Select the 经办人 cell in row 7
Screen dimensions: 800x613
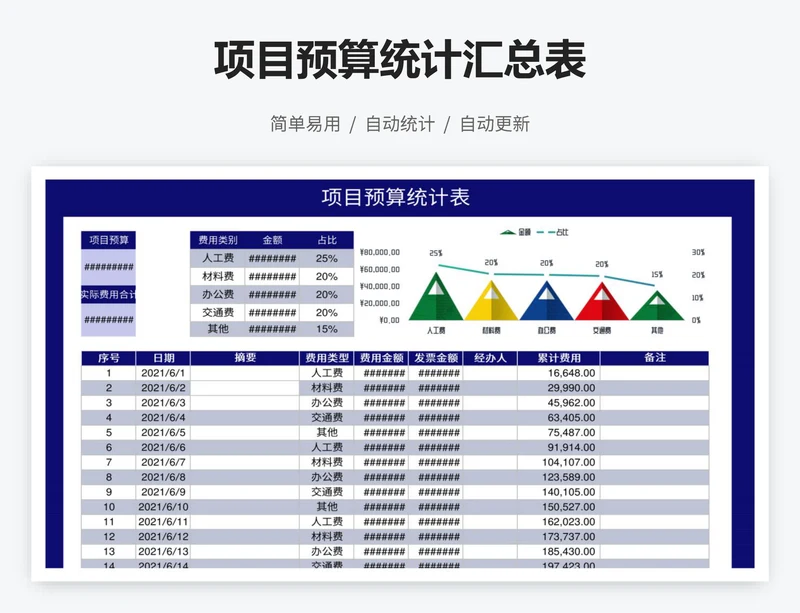[x=490, y=462]
